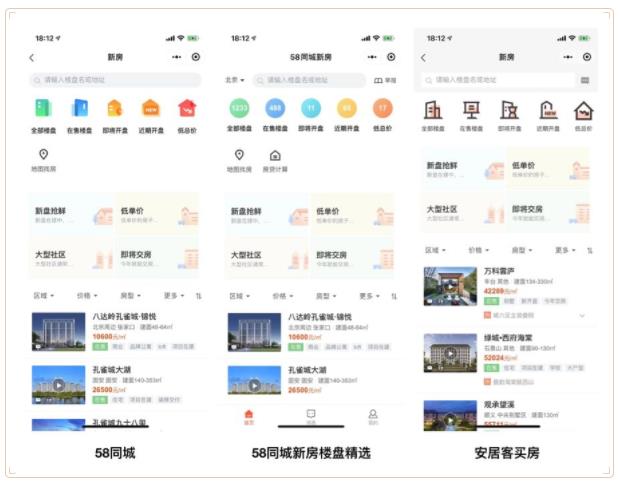Open the more (···) menu in 58同城 screen
This screenshot has height=482, width=620.
[x=176, y=57]
